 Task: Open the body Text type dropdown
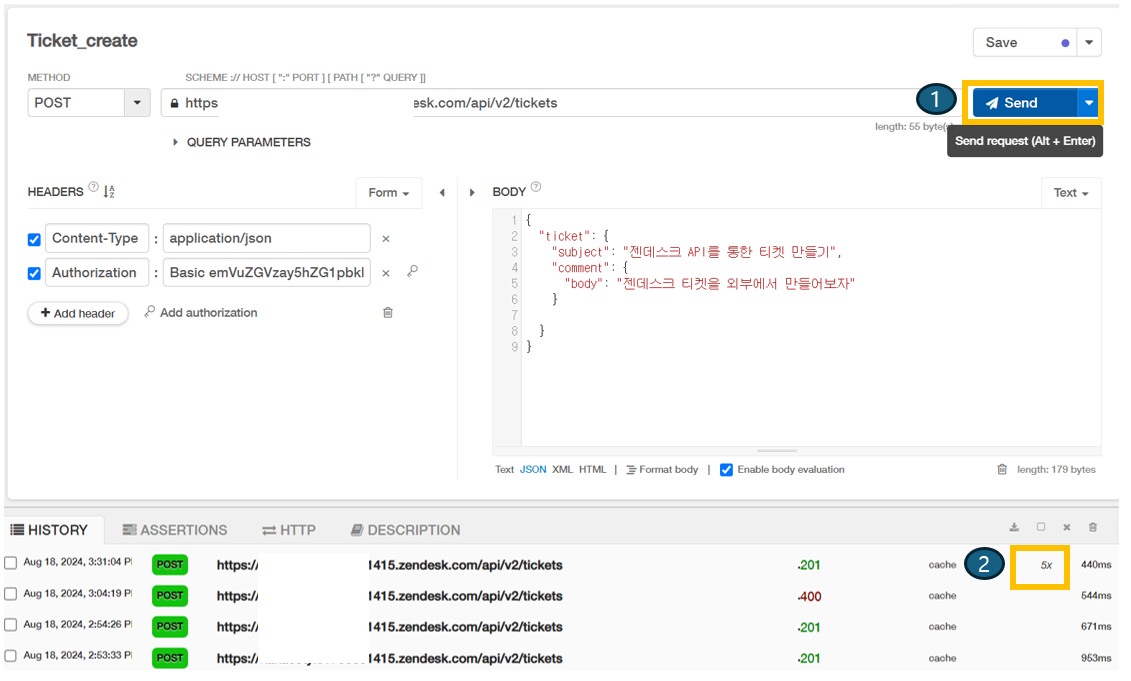coord(1071,193)
